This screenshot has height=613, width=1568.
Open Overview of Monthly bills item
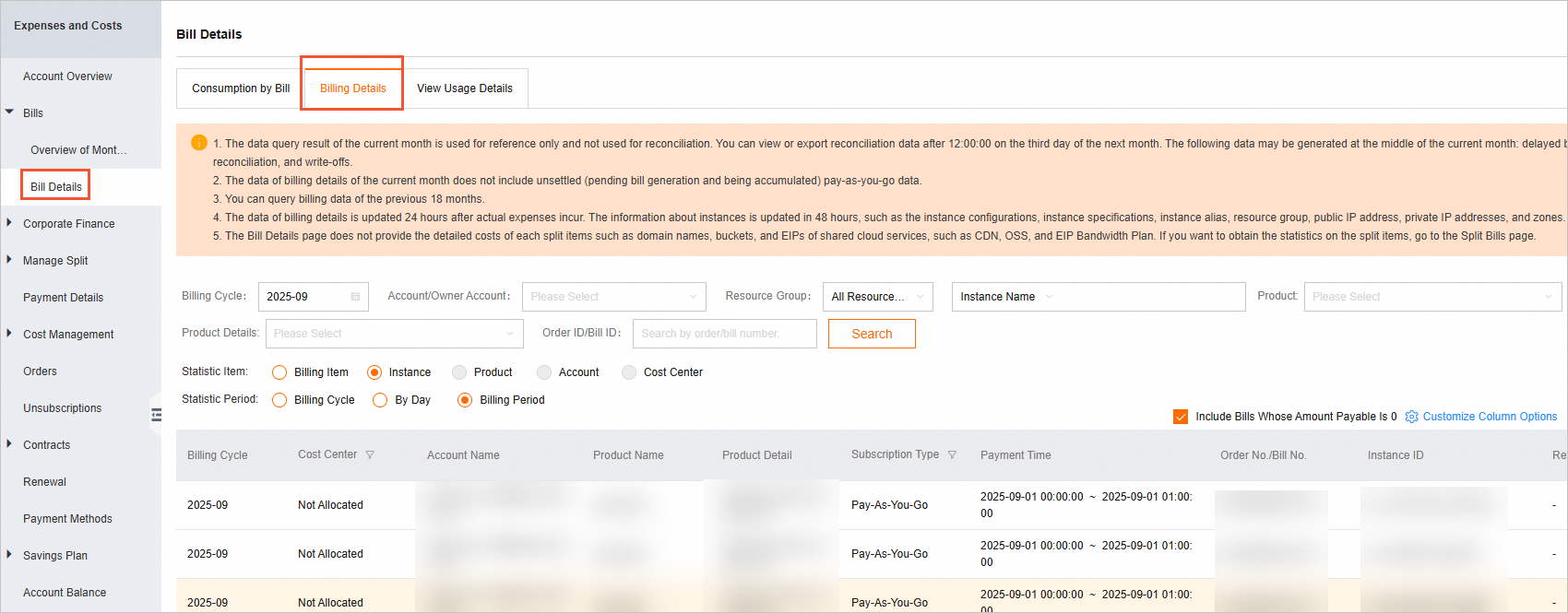(78, 150)
